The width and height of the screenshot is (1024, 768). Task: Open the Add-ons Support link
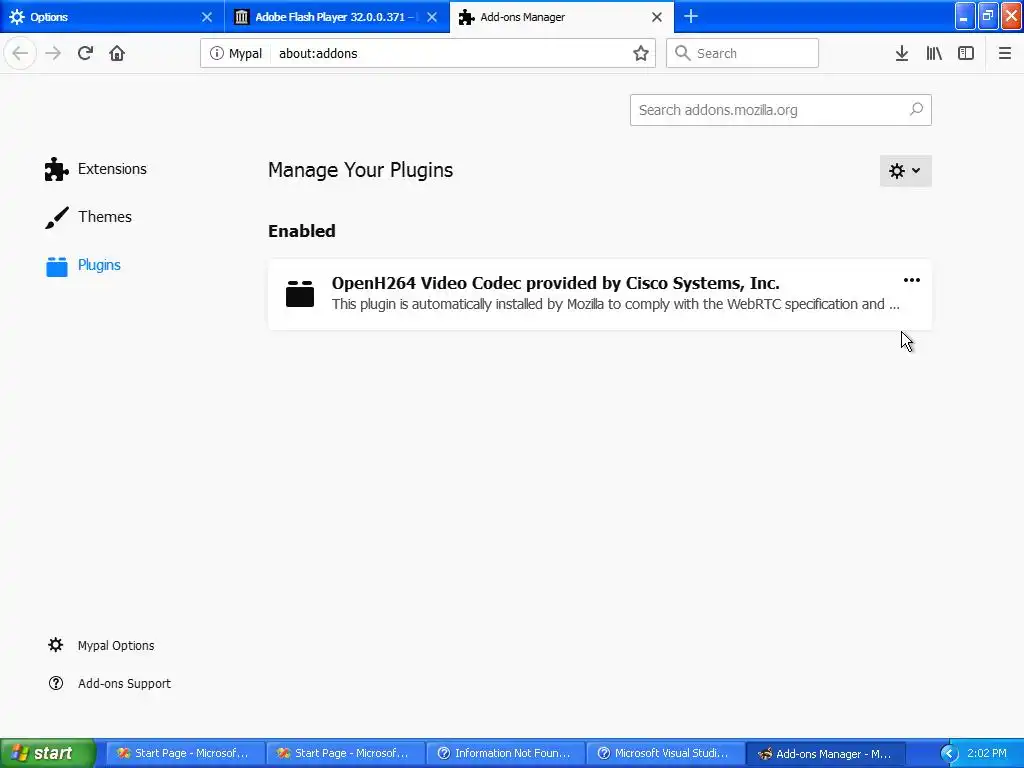124,683
